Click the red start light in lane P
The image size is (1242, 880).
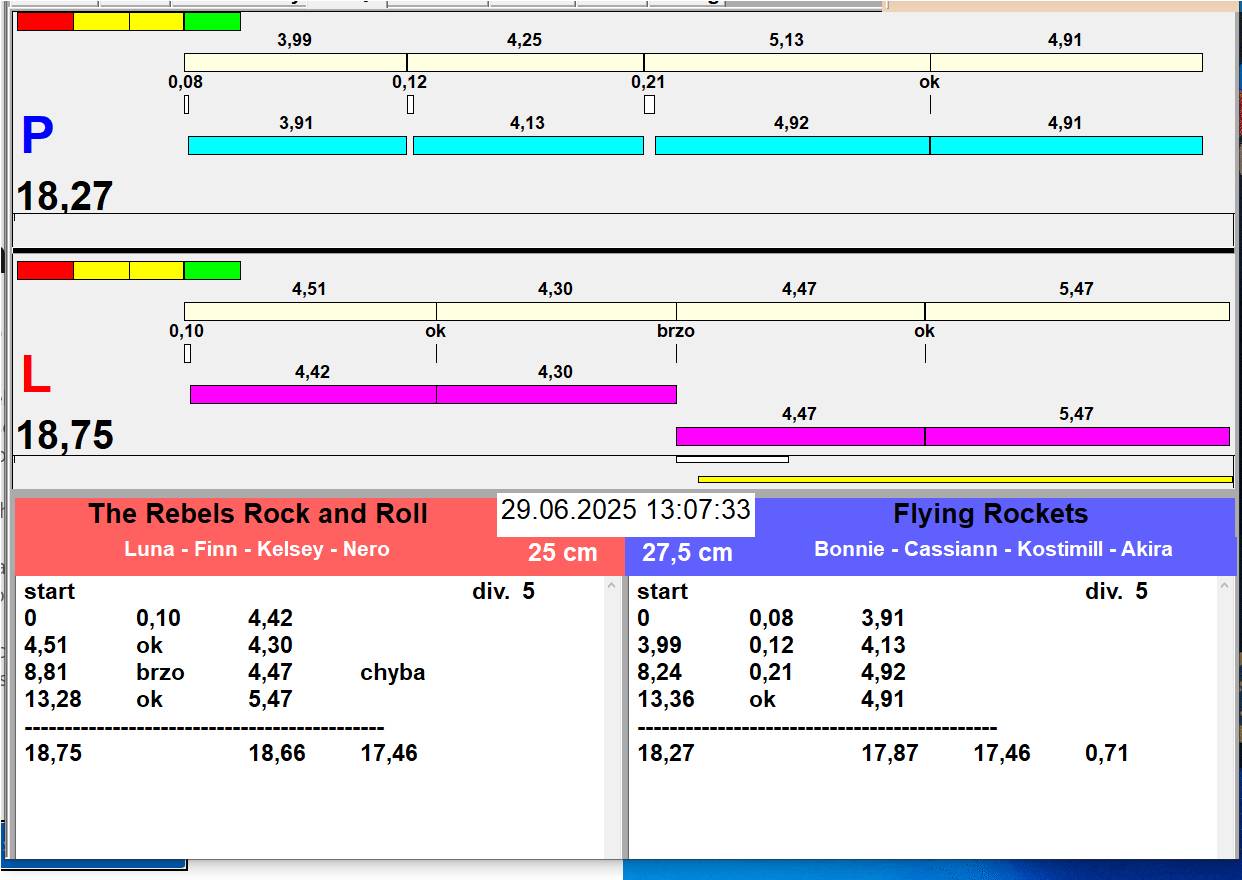[x=45, y=22]
